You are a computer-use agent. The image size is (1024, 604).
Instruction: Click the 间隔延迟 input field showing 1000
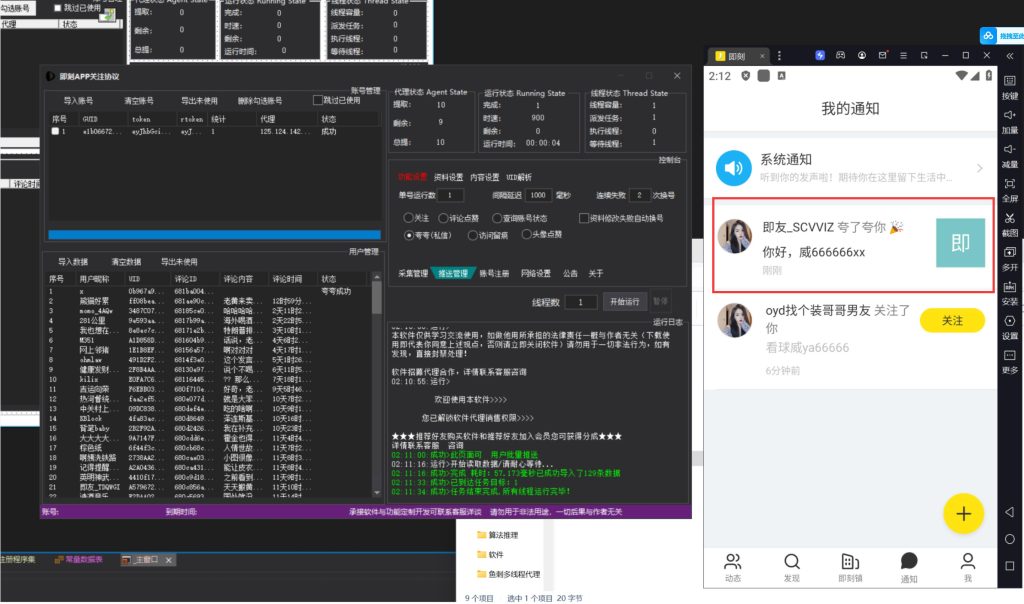click(x=539, y=195)
